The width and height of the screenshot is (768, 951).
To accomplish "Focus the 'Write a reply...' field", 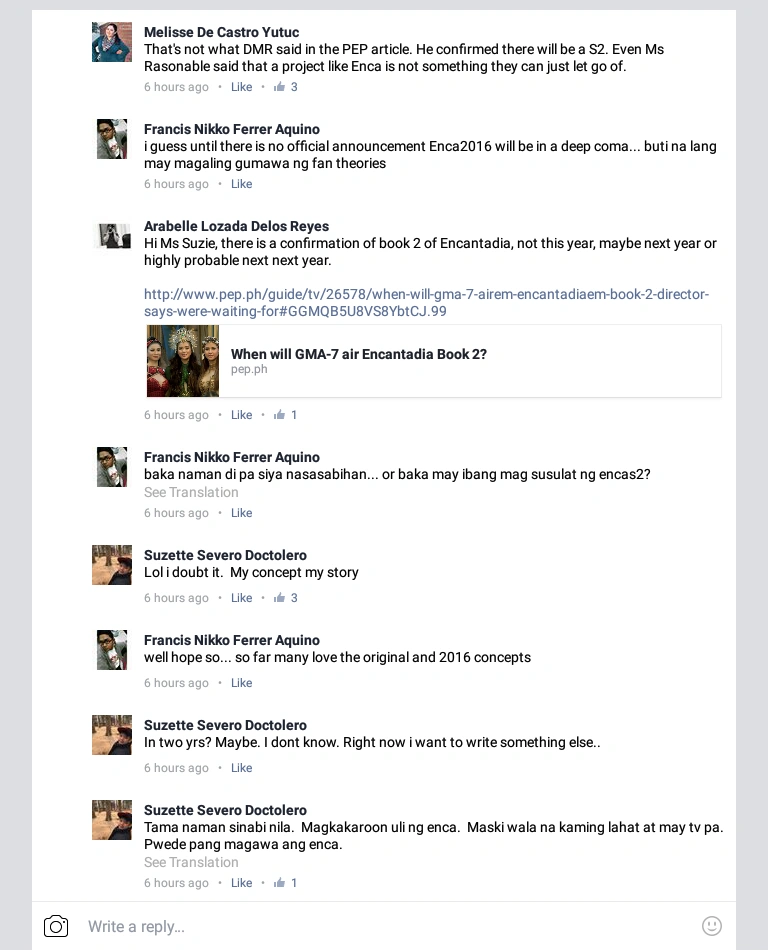I will pos(388,926).
